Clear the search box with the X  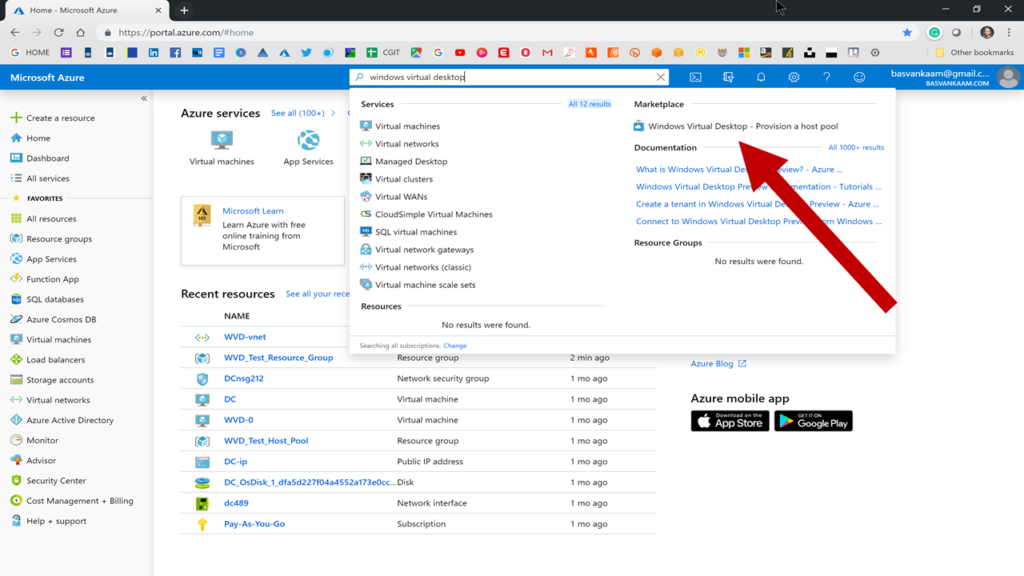pos(660,77)
